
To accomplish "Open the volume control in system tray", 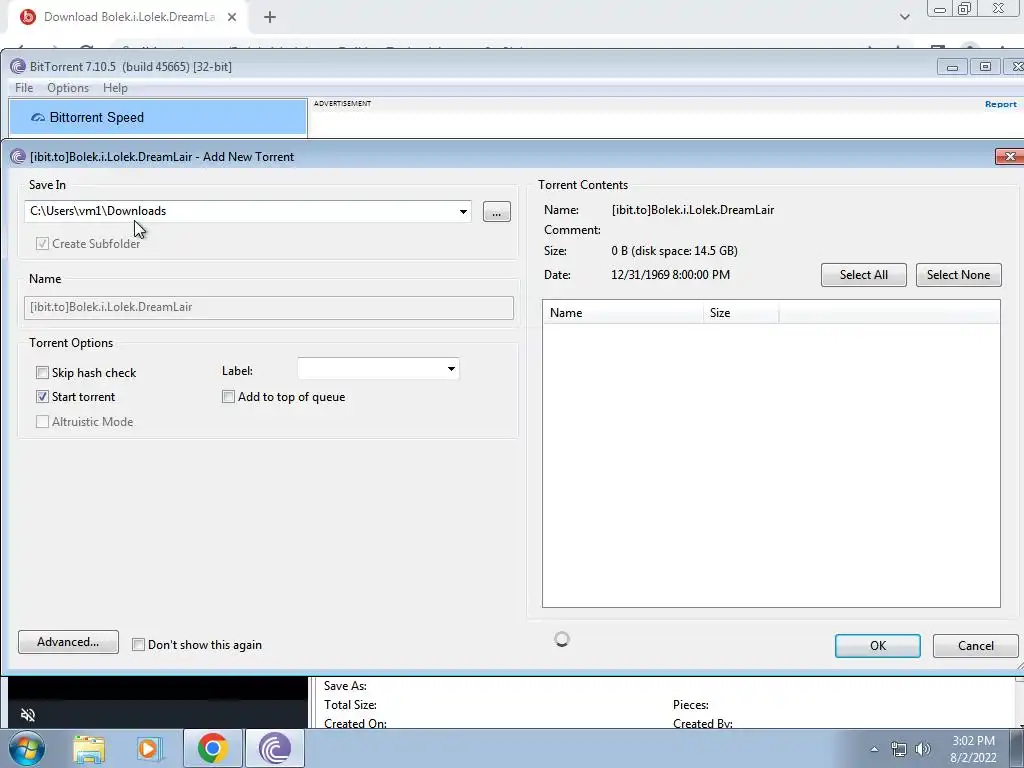I will click(x=923, y=749).
